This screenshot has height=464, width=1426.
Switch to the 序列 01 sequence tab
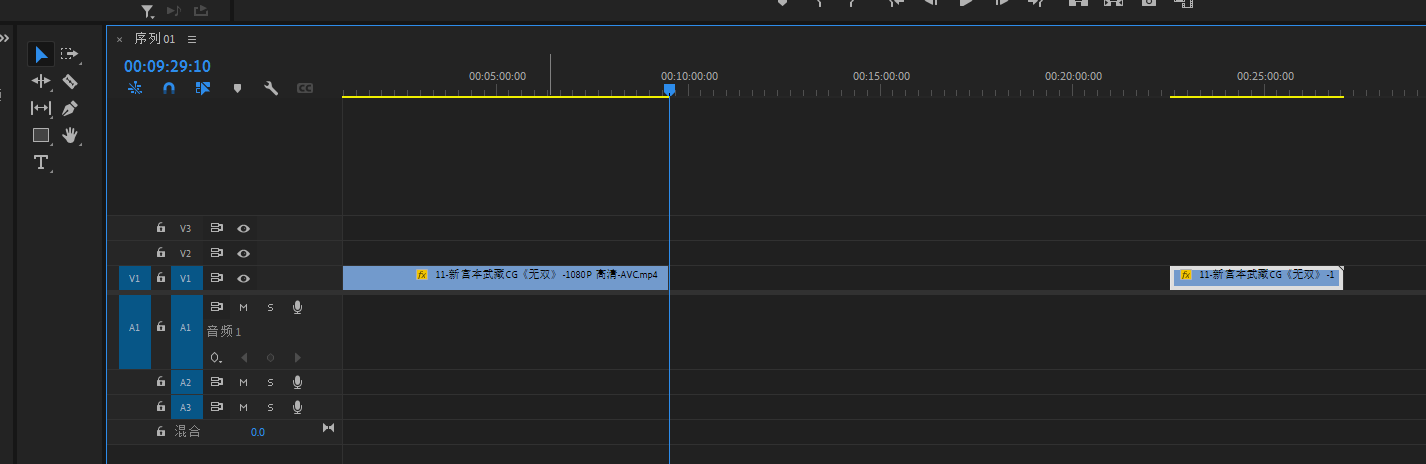click(x=155, y=39)
